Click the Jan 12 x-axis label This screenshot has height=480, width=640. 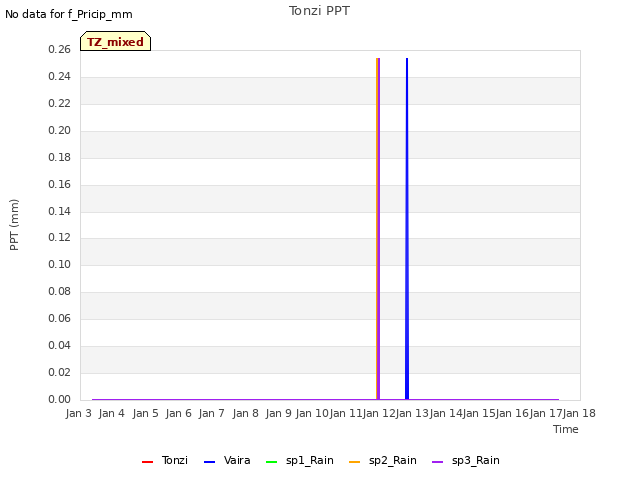379,413
